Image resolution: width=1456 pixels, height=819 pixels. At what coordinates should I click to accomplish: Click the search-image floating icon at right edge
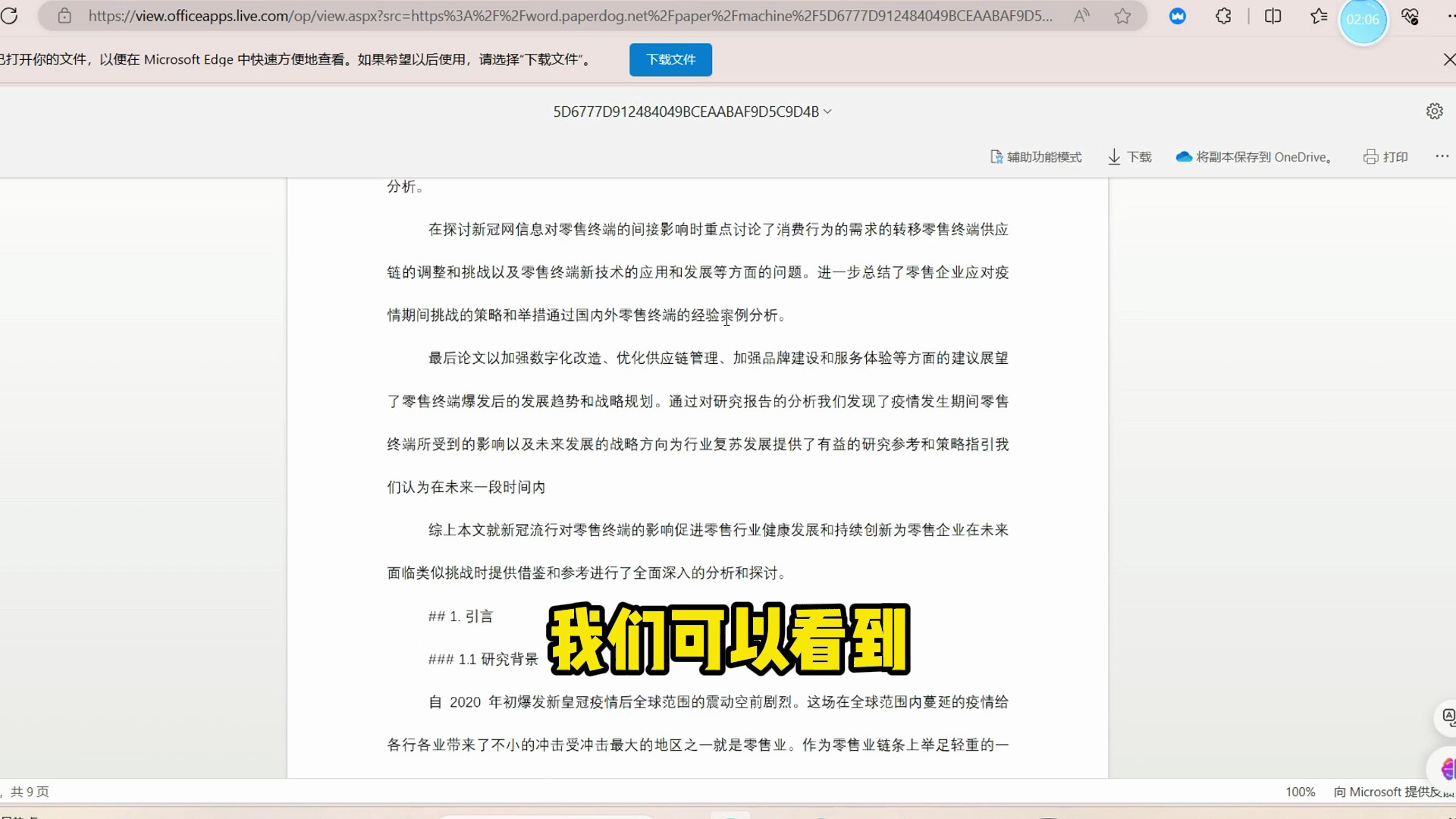(x=1447, y=717)
